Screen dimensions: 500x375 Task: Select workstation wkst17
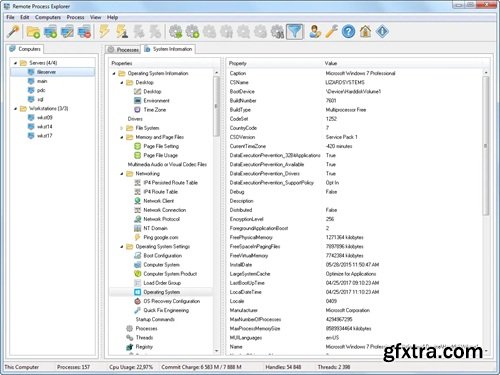click(44, 136)
